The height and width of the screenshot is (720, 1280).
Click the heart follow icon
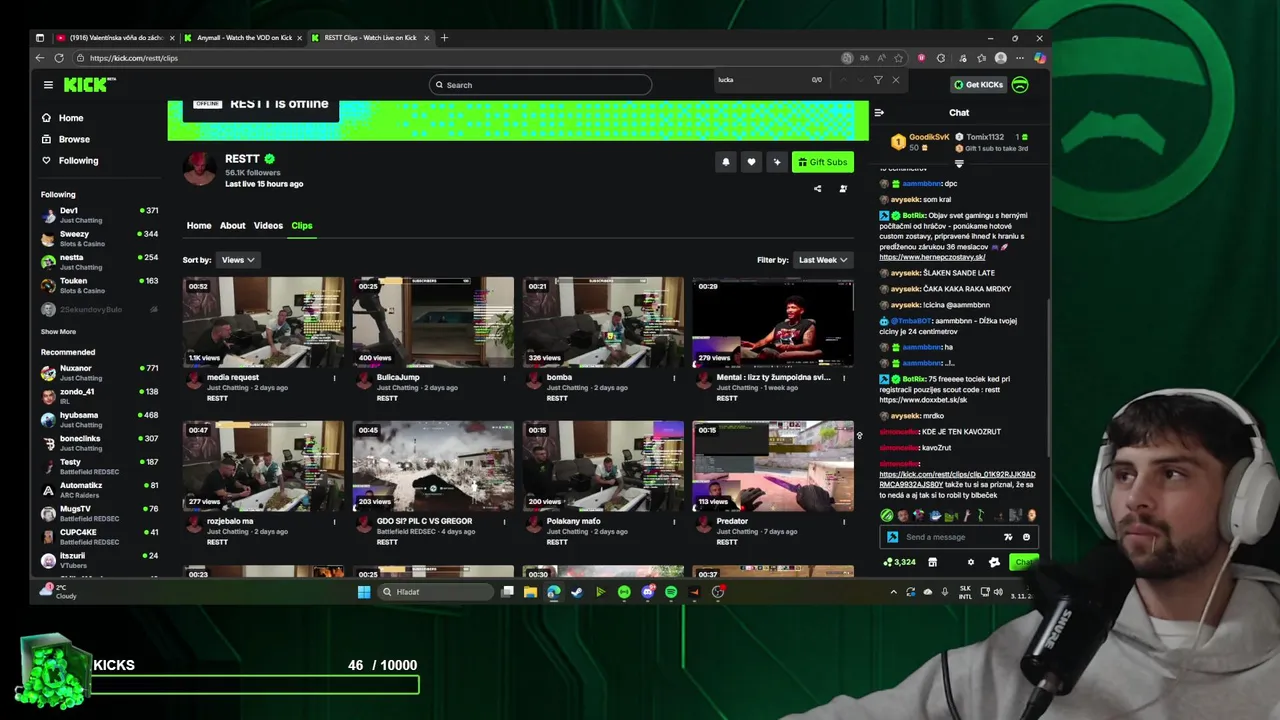coord(751,162)
